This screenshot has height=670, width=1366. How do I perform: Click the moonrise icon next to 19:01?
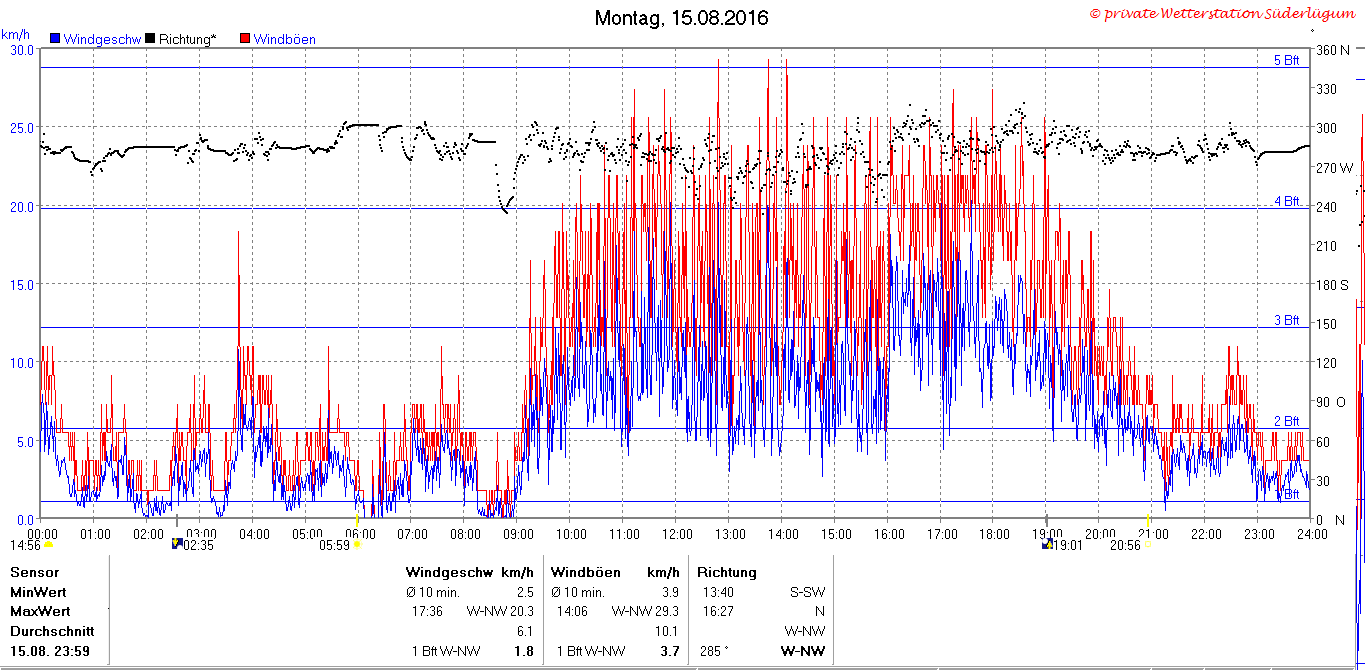pos(1047,545)
